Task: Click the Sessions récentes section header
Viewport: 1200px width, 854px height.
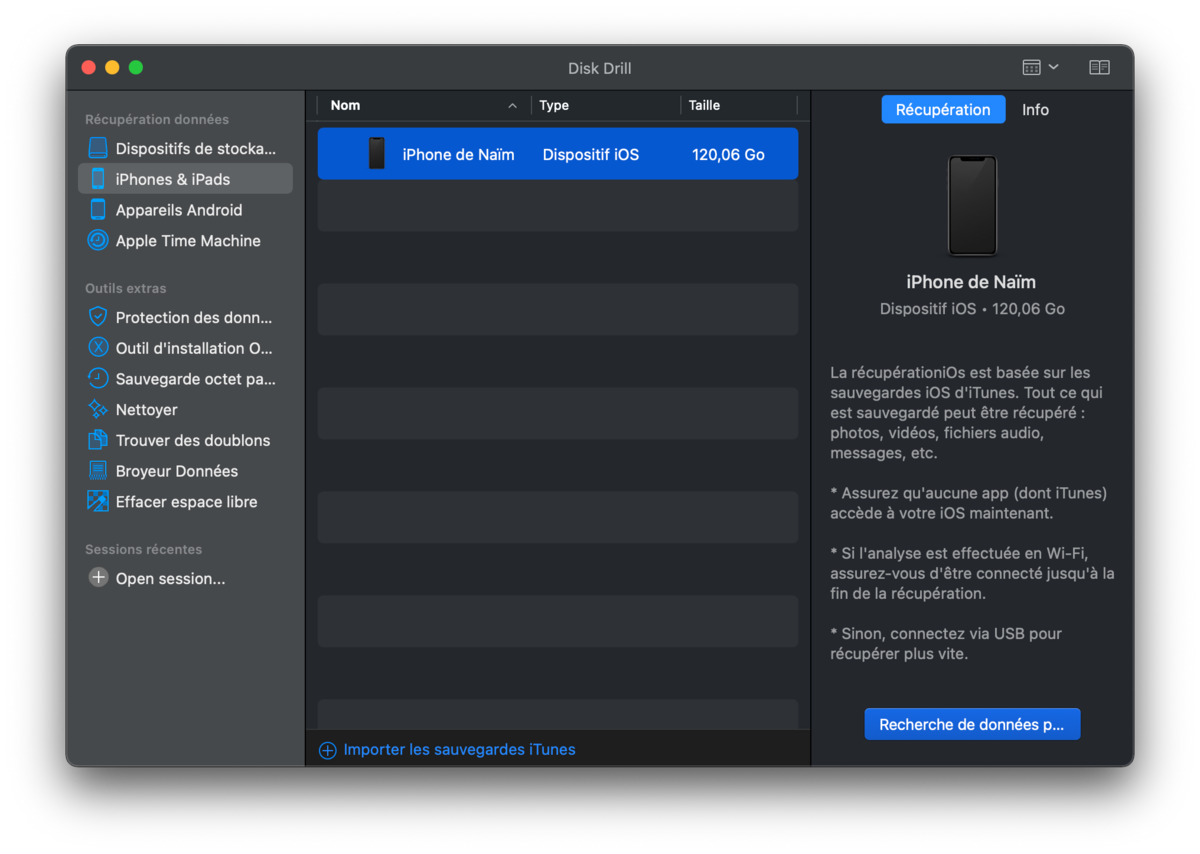Action: pyautogui.click(x=143, y=549)
